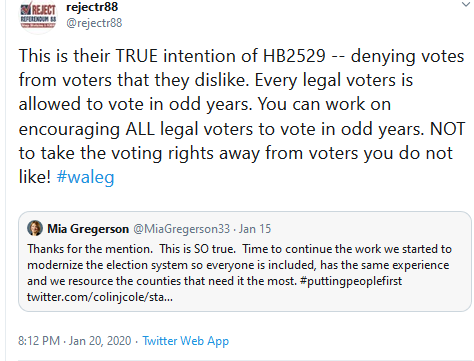The width and height of the screenshot is (474, 361).
Task: Click the Jan 20, 2020 date of the tweet
Action: (100, 341)
